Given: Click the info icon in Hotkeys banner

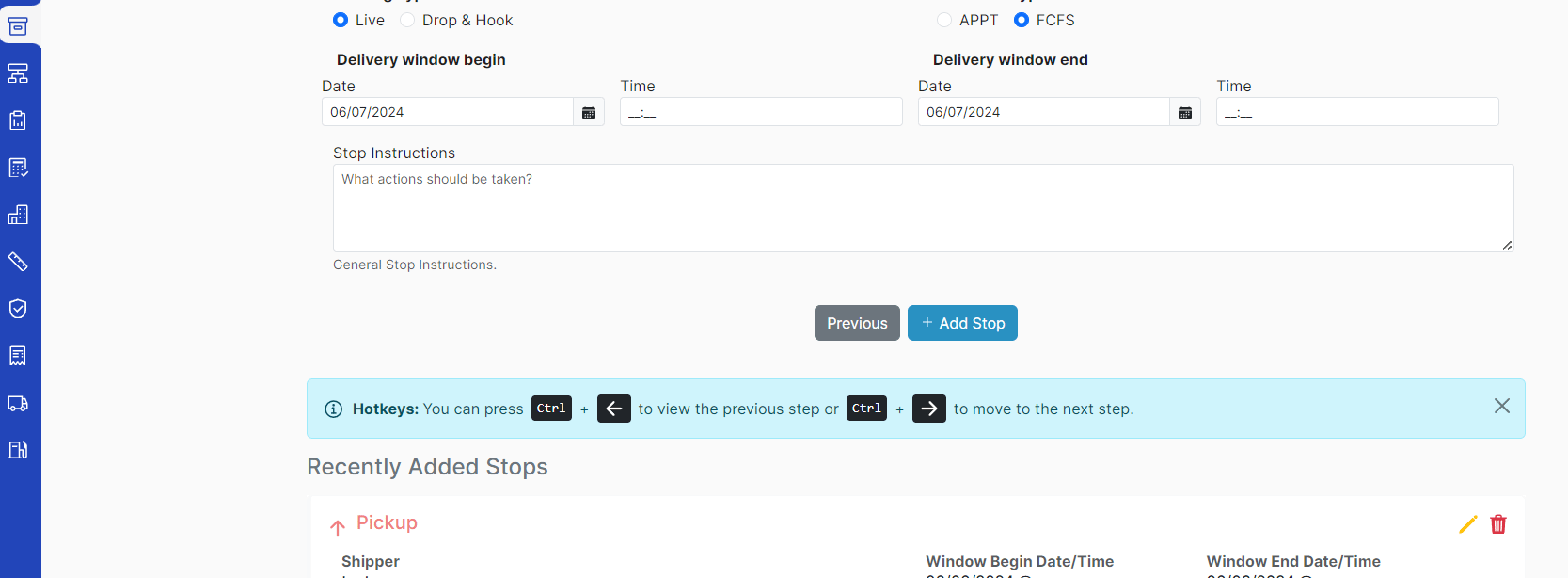Looking at the screenshot, I should point(333,409).
